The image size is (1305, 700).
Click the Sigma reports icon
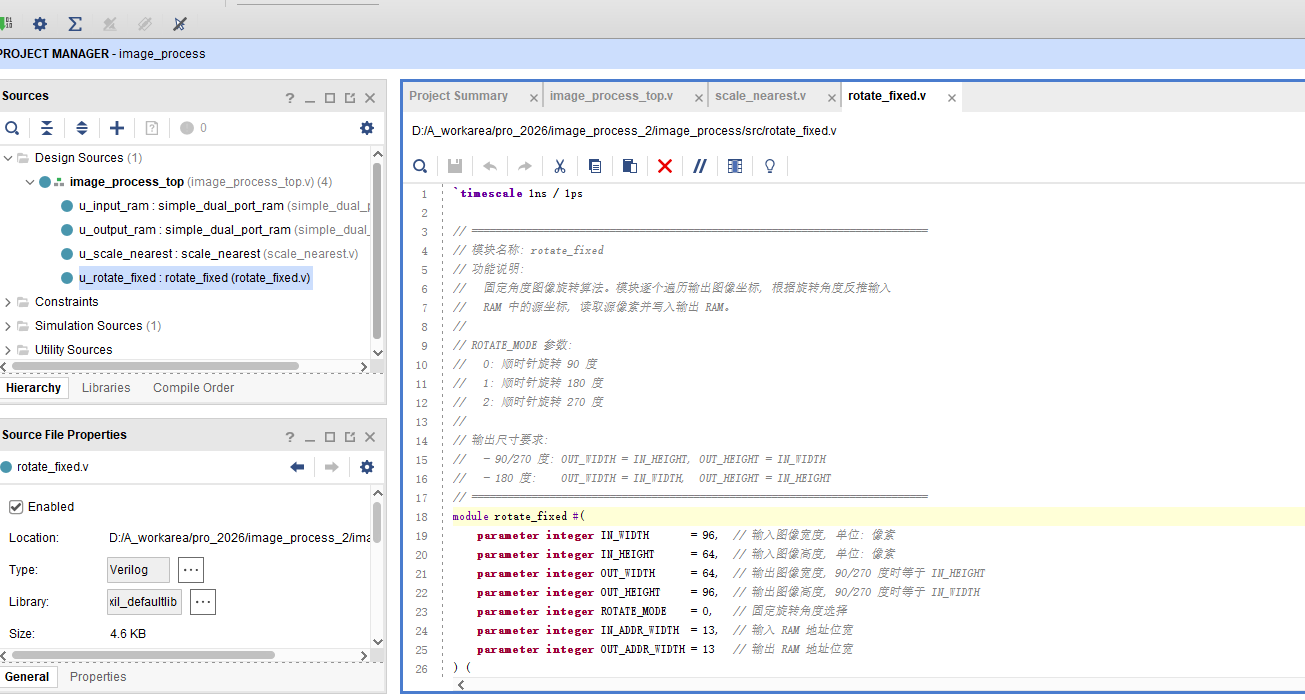(x=75, y=24)
